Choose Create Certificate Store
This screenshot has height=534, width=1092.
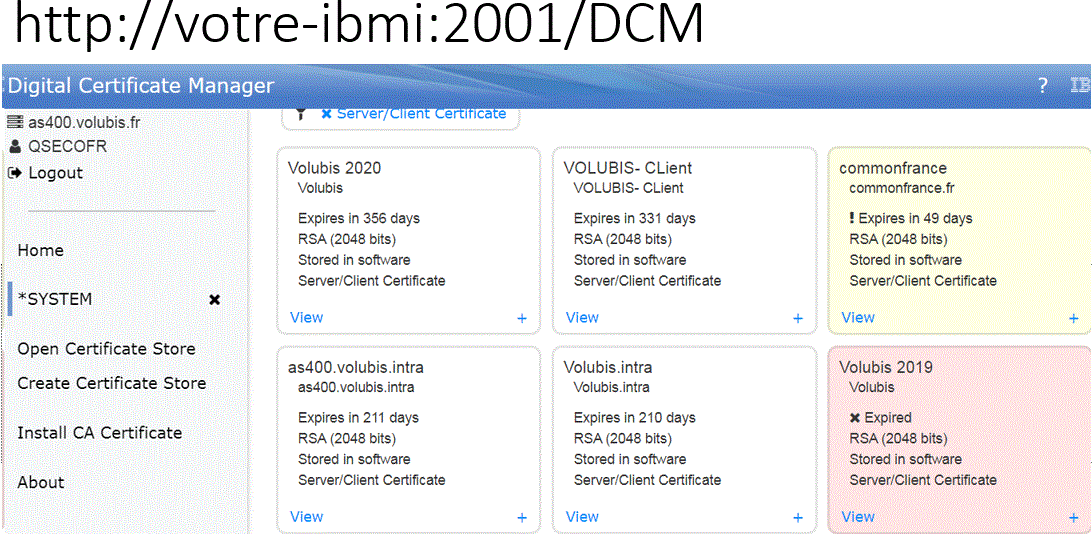click(x=111, y=383)
